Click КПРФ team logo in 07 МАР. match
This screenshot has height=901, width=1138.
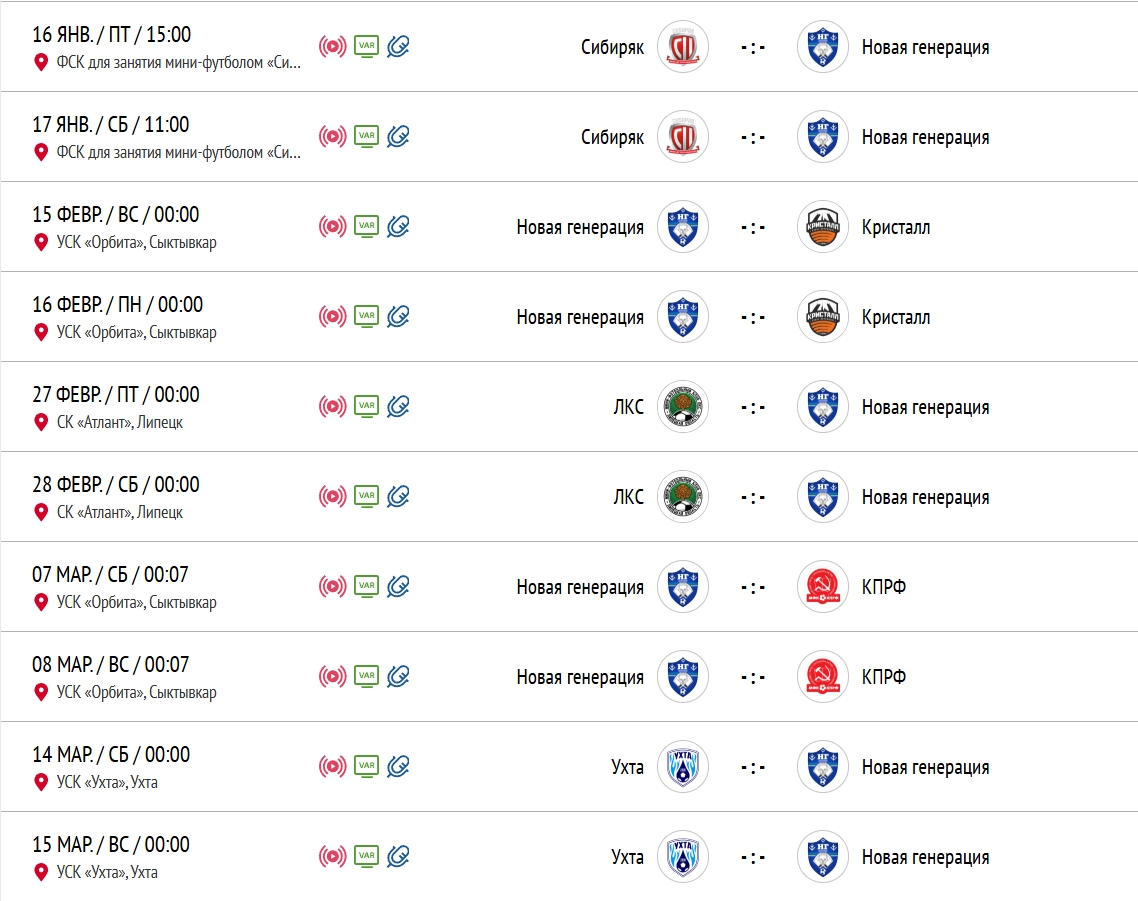pos(823,587)
